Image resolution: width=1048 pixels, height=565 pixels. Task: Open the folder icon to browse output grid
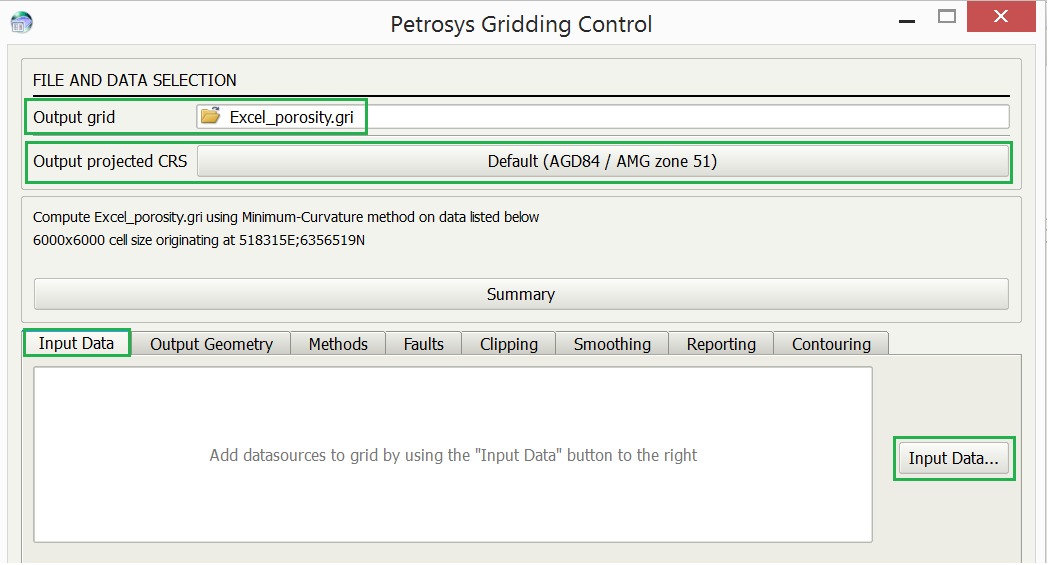point(210,117)
